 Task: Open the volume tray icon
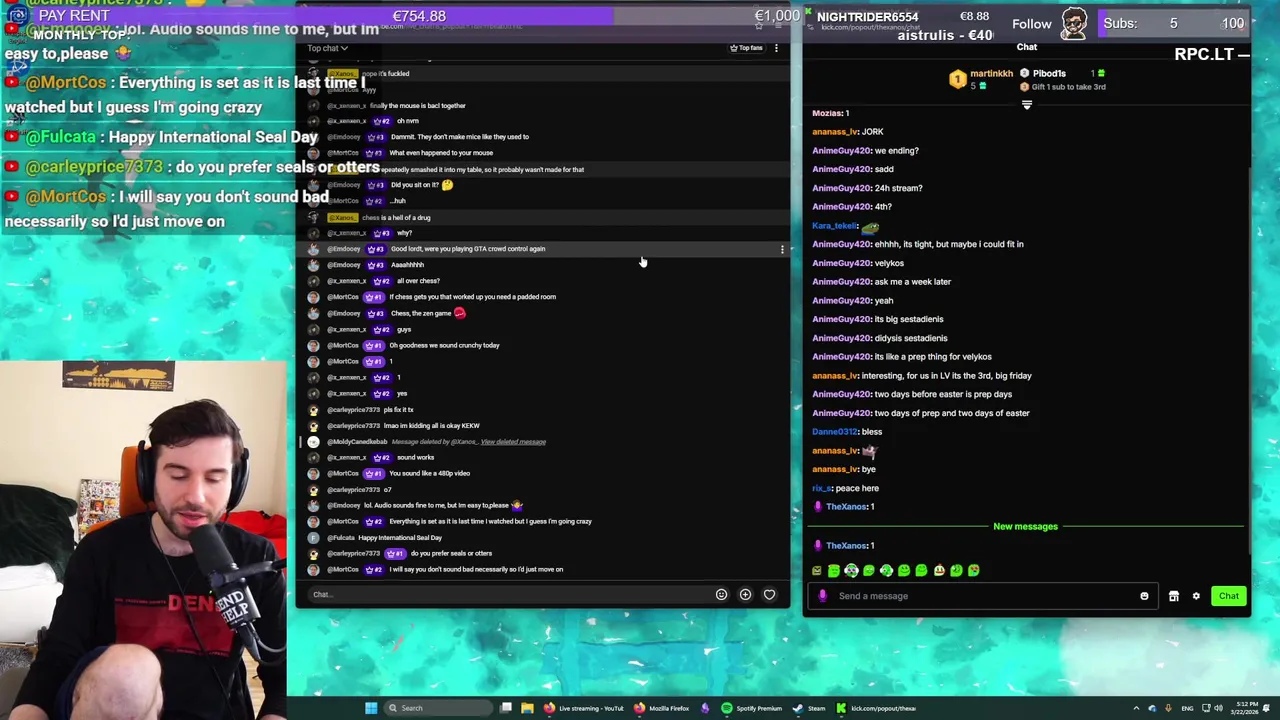pos(1218,708)
